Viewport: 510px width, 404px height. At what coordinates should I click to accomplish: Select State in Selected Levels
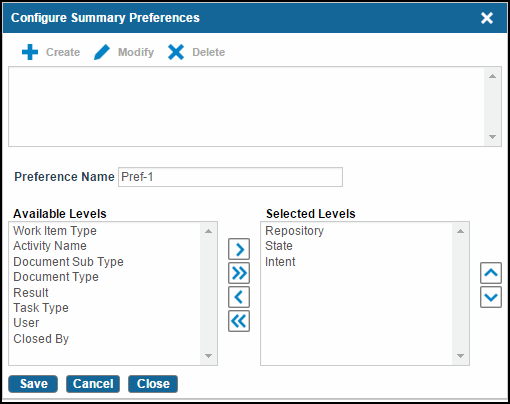[279, 246]
